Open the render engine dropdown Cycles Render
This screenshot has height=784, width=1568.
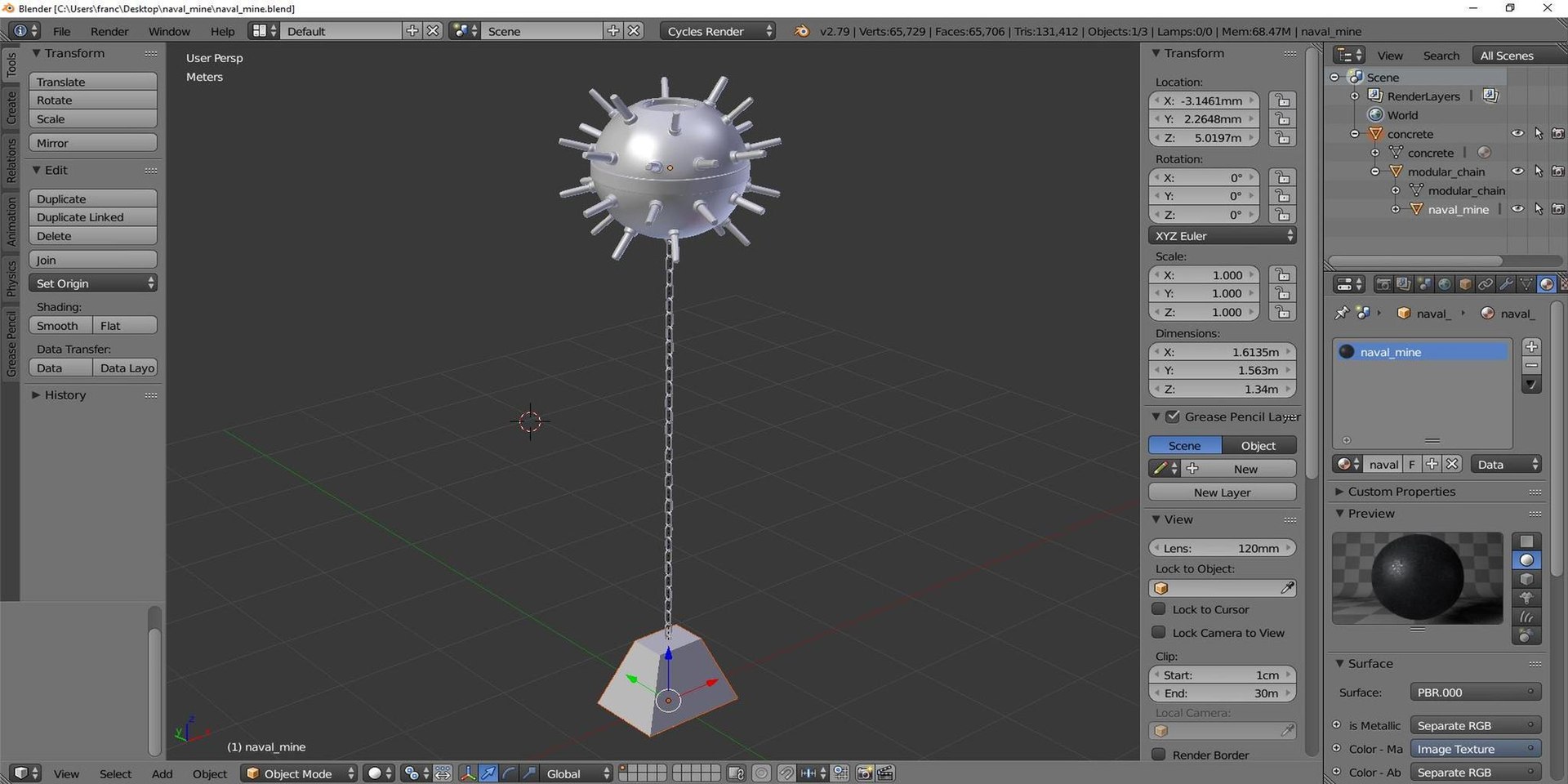coord(718,31)
